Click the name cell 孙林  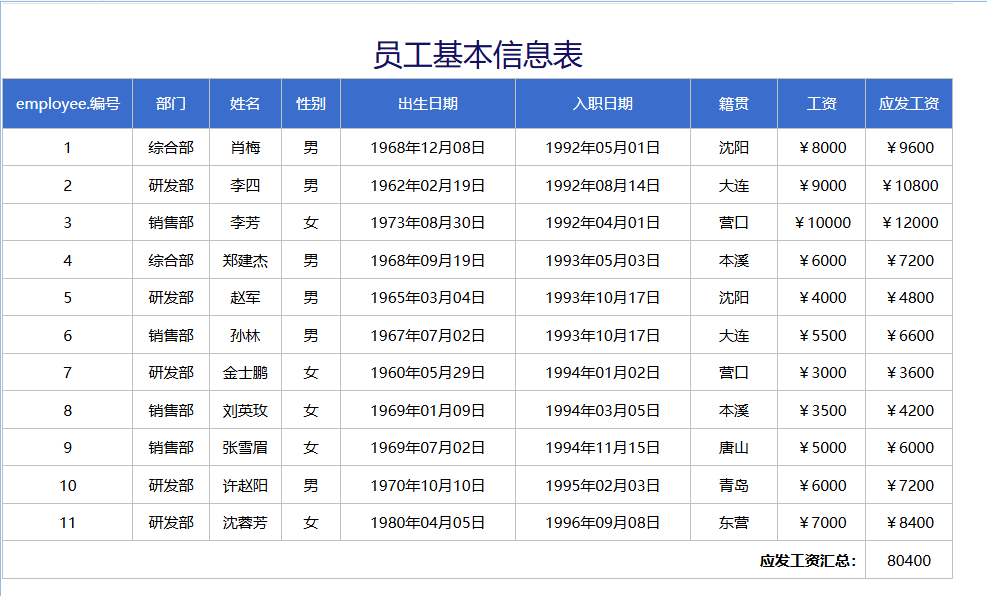pyautogui.click(x=245, y=335)
